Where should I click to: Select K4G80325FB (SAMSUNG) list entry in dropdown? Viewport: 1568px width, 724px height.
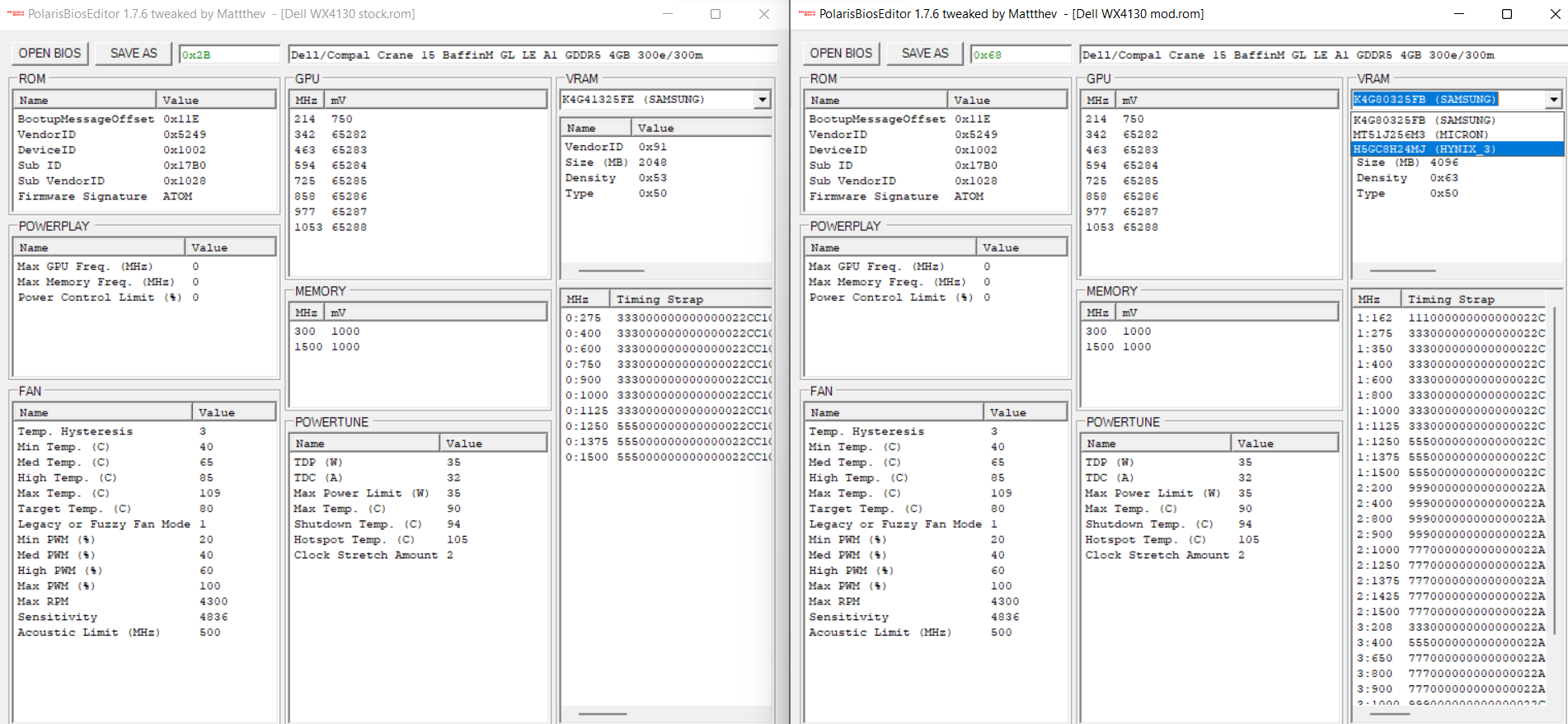[1458, 120]
